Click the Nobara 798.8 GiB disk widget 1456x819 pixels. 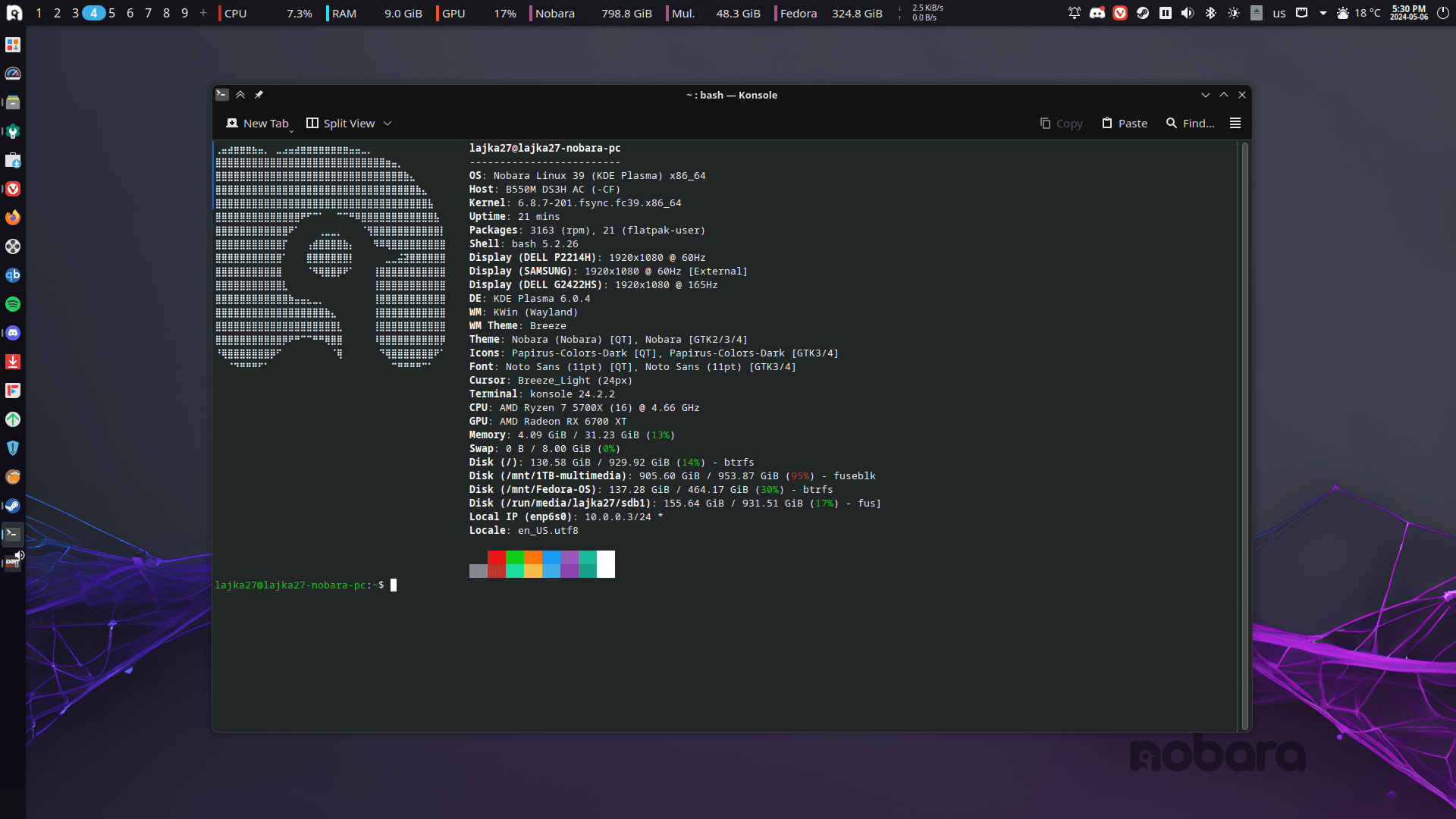pyautogui.click(x=591, y=13)
